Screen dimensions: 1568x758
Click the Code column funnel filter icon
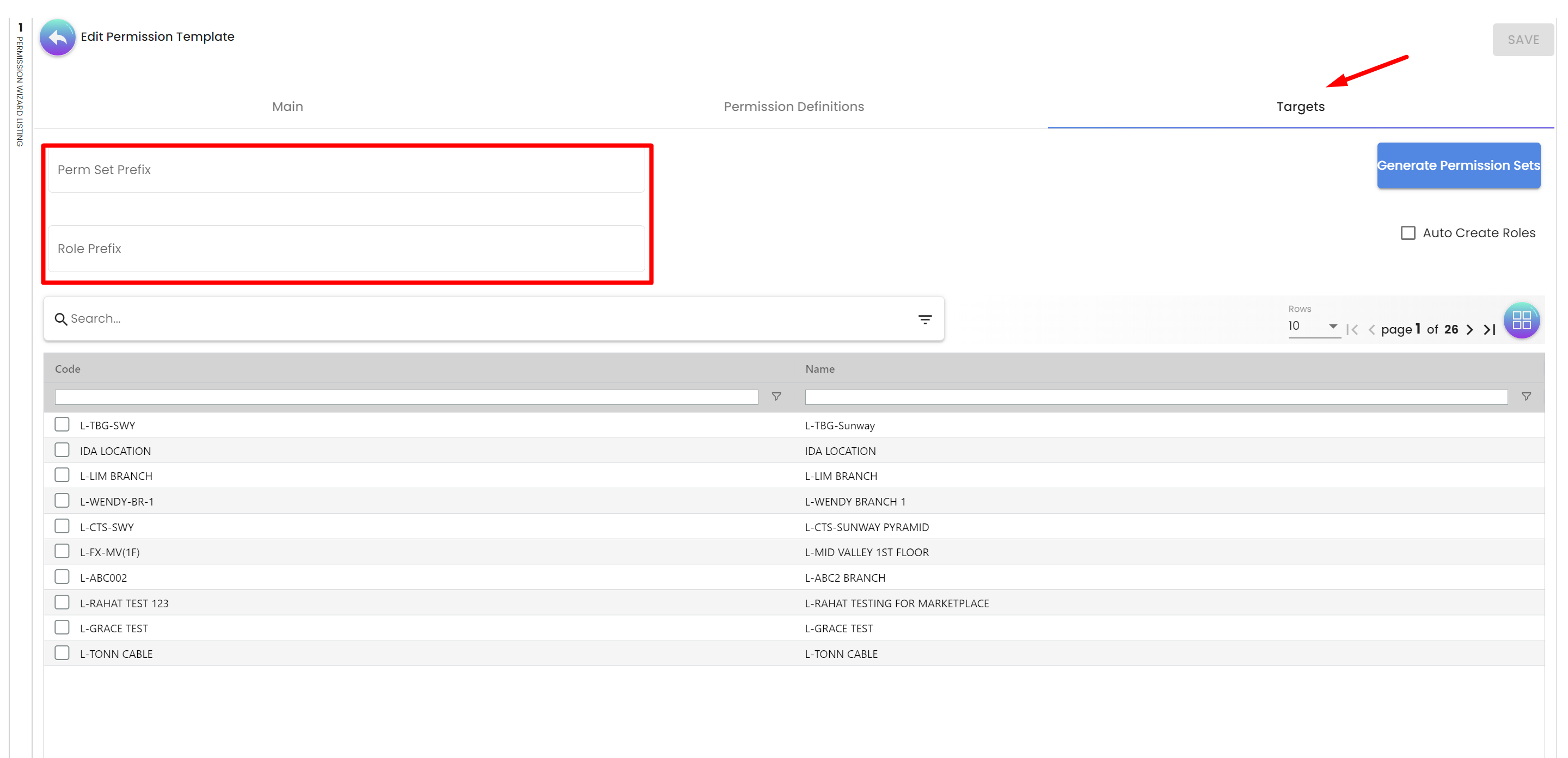[776, 397]
